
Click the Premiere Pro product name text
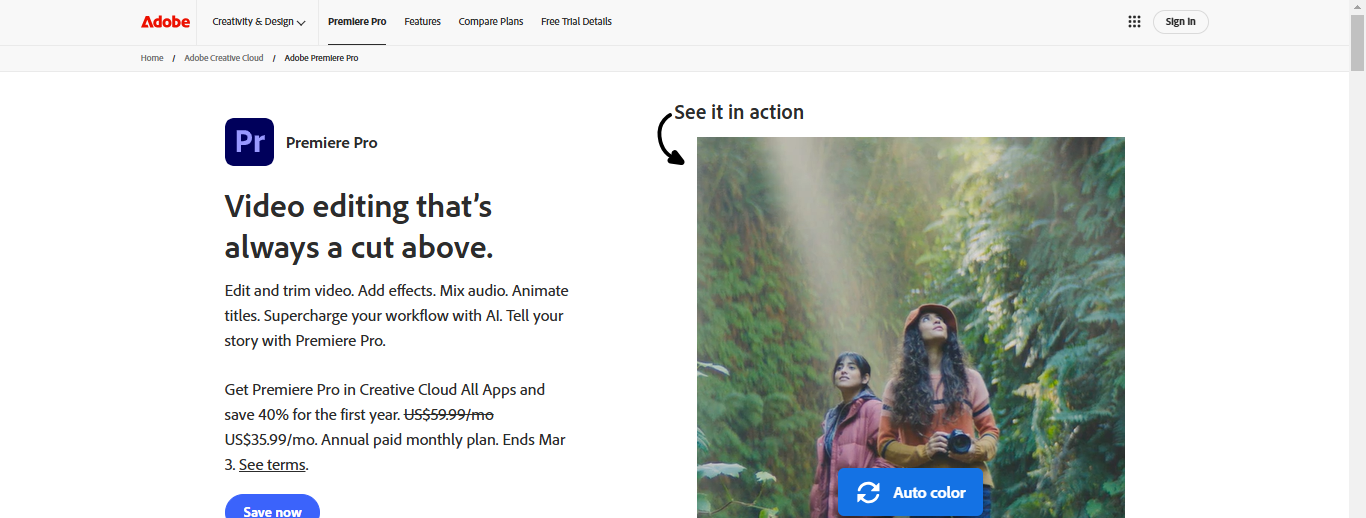point(332,143)
